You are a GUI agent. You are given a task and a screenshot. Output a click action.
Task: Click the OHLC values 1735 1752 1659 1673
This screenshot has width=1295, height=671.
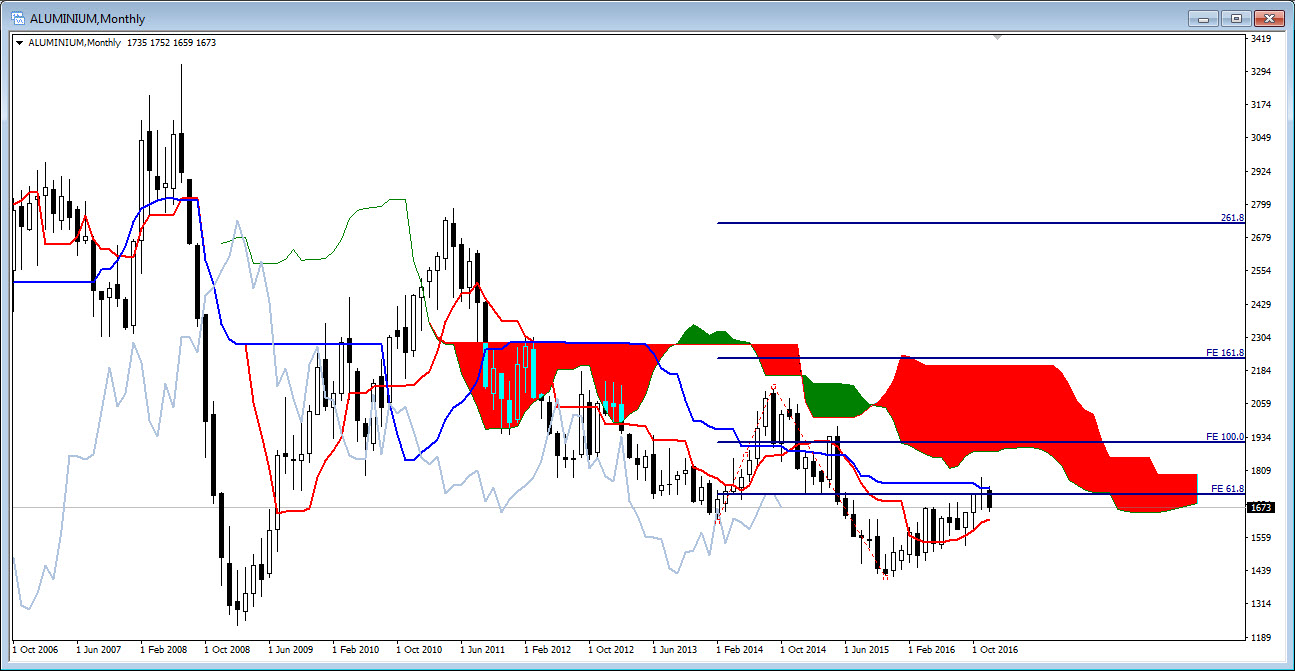click(172, 43)
